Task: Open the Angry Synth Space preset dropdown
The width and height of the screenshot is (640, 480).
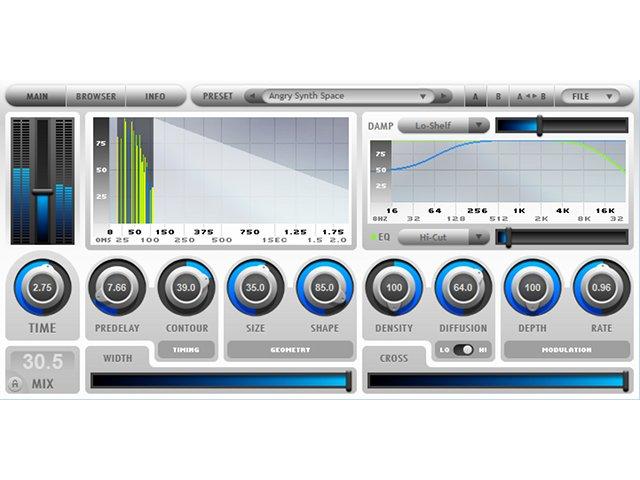Action: point(347,97)
